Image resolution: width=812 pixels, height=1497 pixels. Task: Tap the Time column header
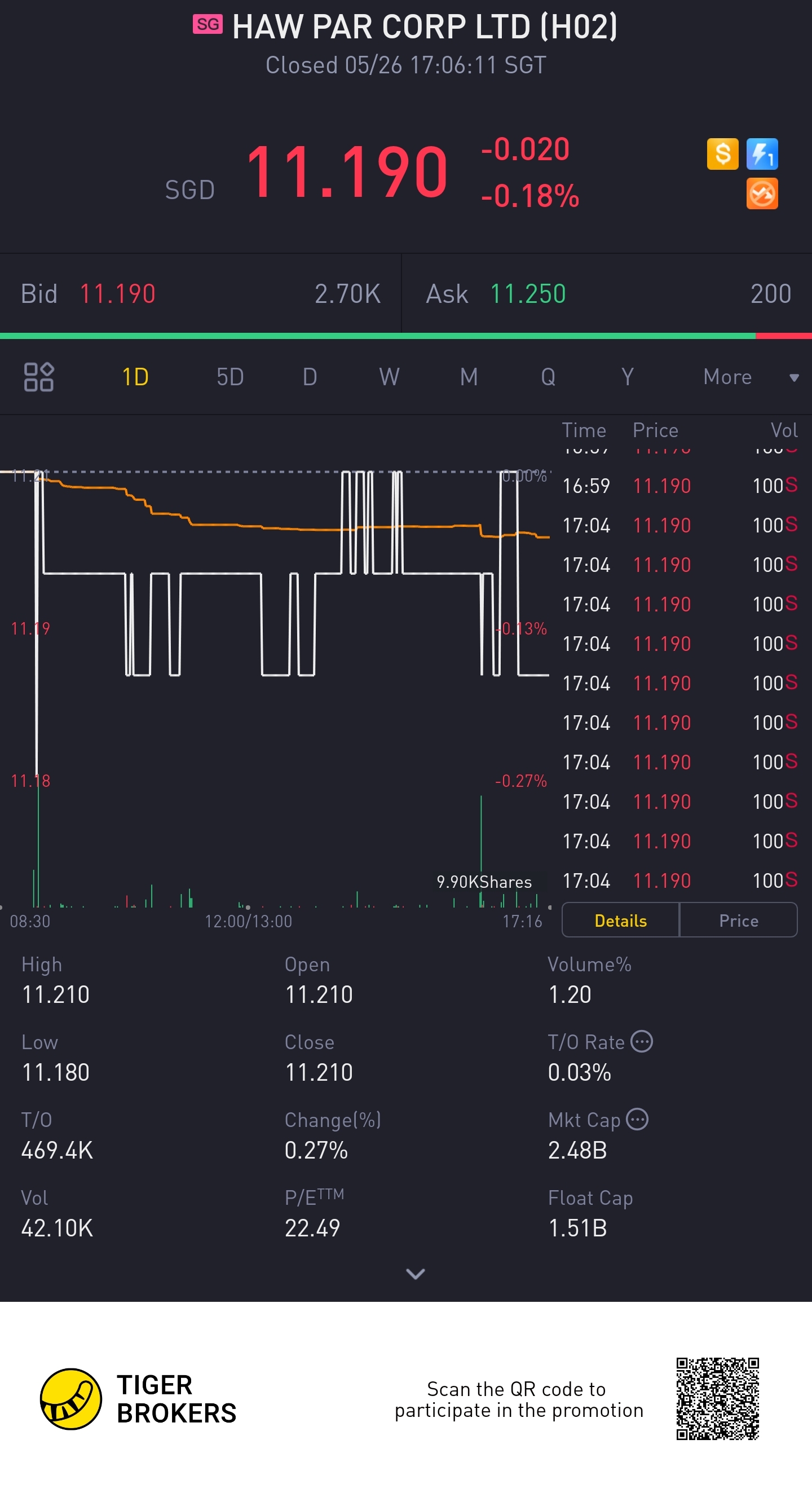(584, 430)
